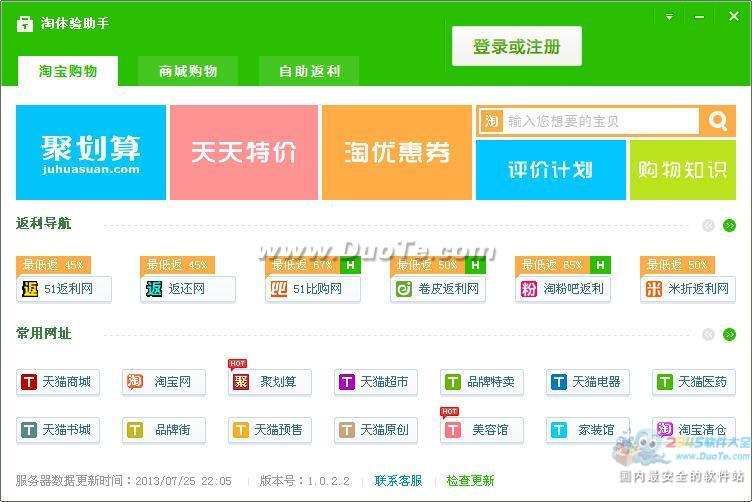The width and height of the screenshot is (752, 502).
Task: Click the 联系客服 link
Action: click(x=399, y=480)
